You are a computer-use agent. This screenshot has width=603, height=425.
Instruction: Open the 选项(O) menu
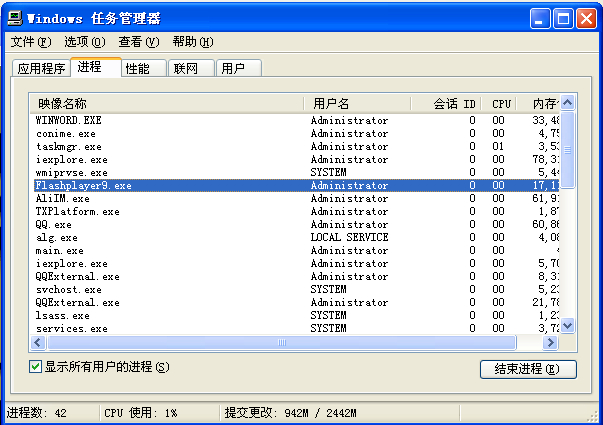point(85,42)
